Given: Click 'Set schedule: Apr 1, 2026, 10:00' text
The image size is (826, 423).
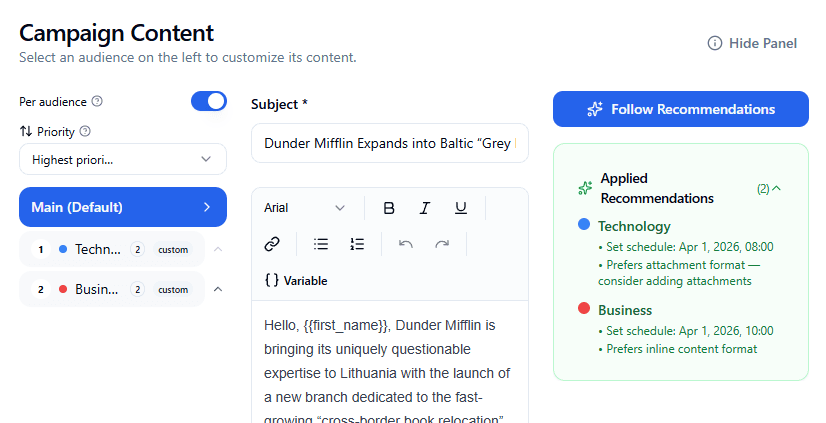Looking at the screenshot, I should 690,331.
